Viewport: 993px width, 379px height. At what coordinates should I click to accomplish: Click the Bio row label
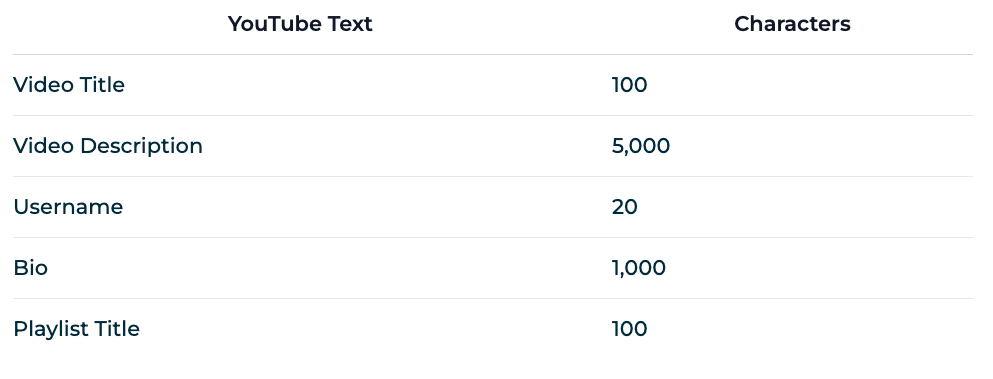pyautogui.click(x=30, y=267)
